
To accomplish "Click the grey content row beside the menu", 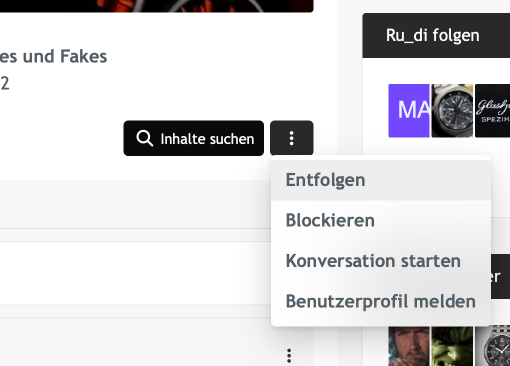I will coord(135,204).
